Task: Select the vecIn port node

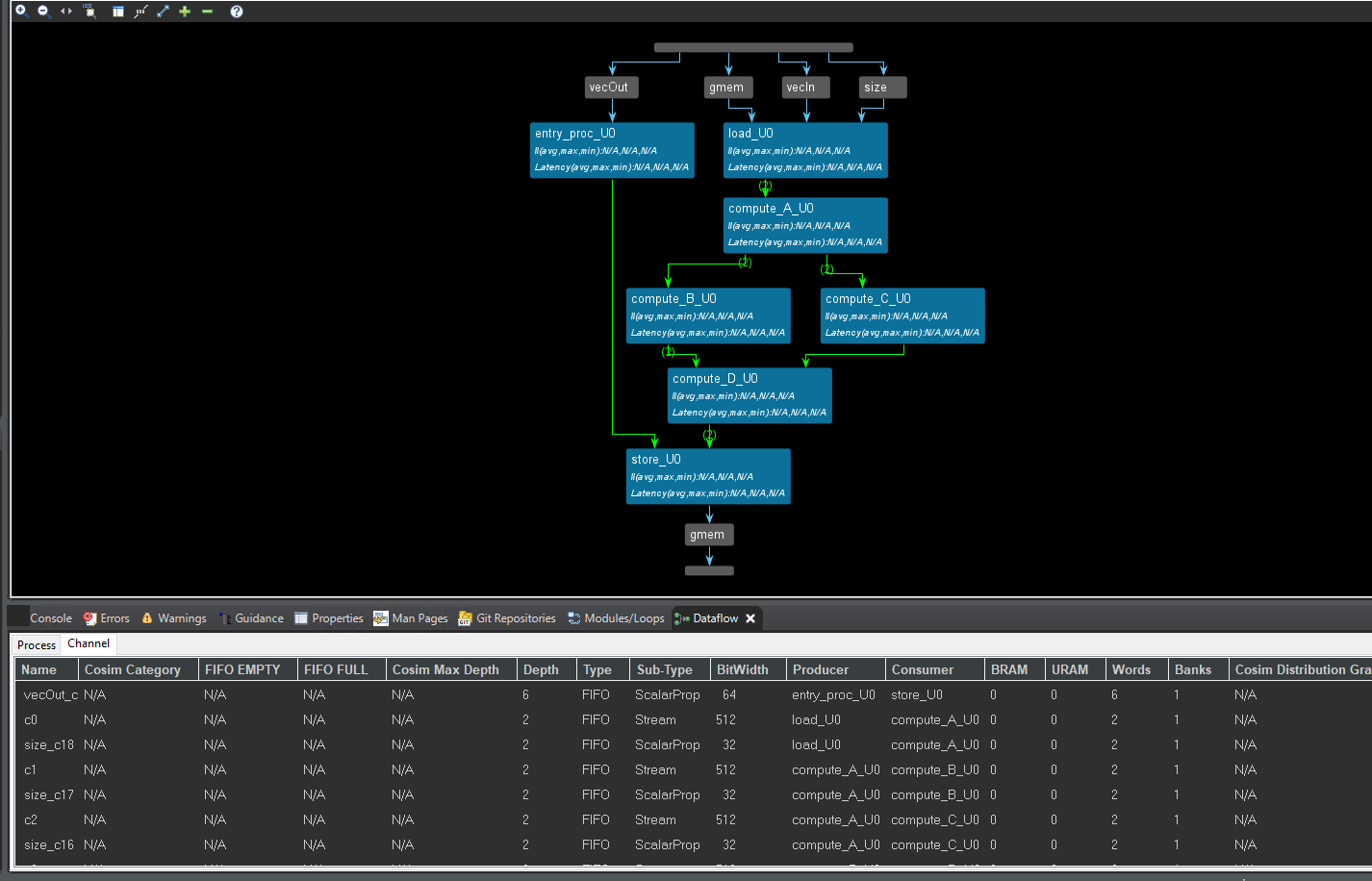Action: [x=805, y=88]
